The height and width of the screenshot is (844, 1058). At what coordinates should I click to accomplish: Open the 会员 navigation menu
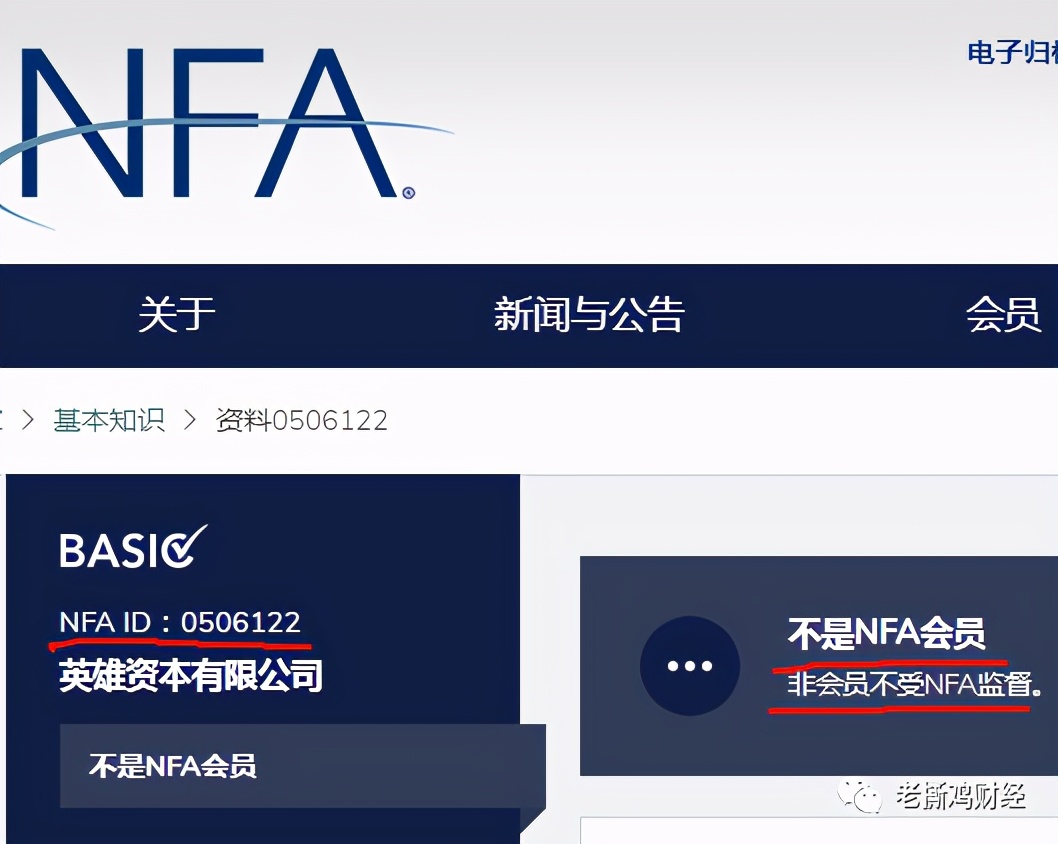(x=1003, y=314)
